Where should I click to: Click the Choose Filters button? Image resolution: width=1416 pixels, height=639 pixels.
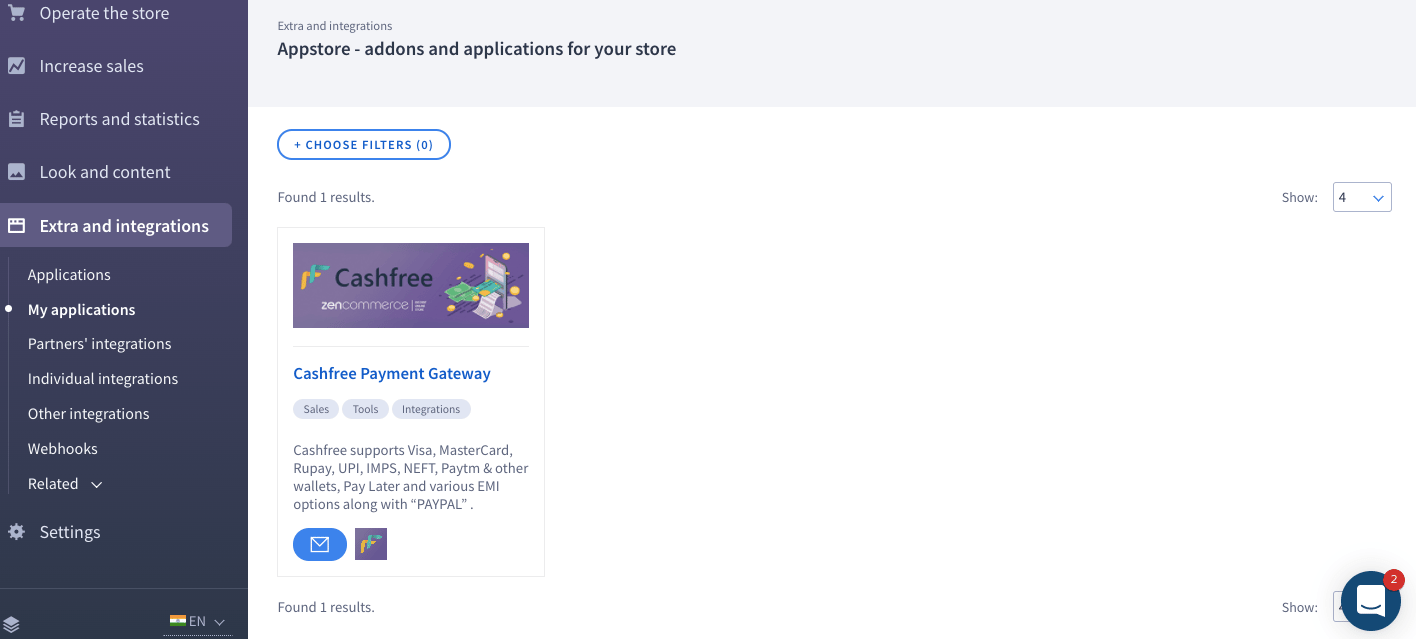pyautogui.click(x=364, y=145)
